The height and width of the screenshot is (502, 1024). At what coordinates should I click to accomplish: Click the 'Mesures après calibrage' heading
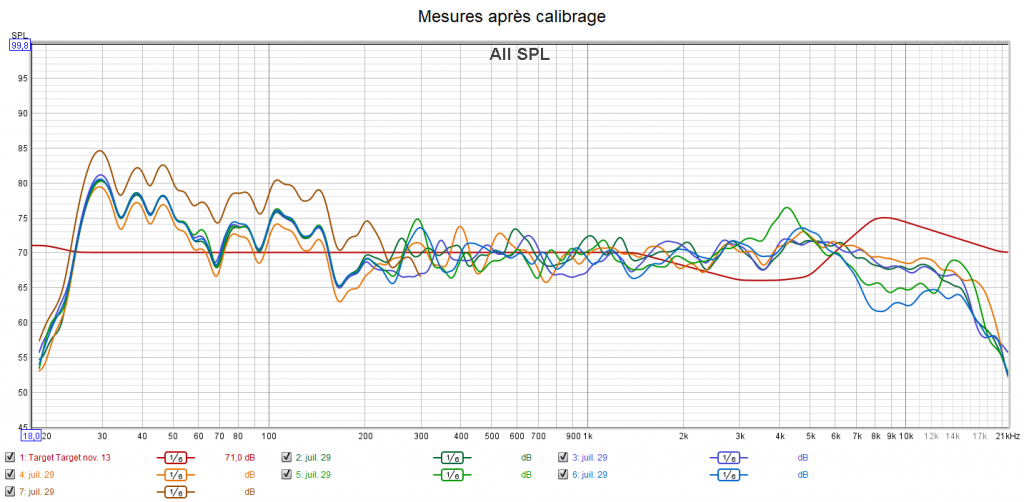point(512,16)
